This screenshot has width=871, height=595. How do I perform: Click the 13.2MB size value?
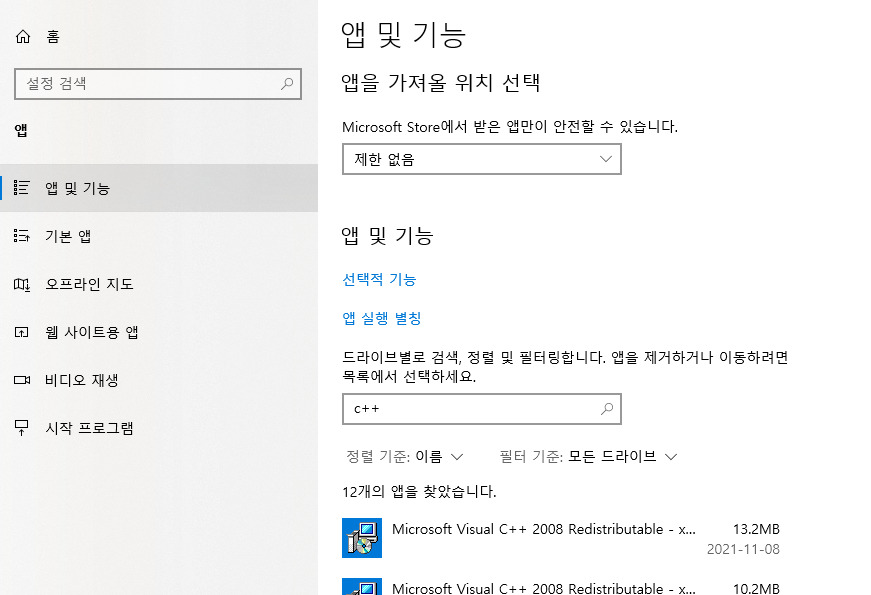756,529
